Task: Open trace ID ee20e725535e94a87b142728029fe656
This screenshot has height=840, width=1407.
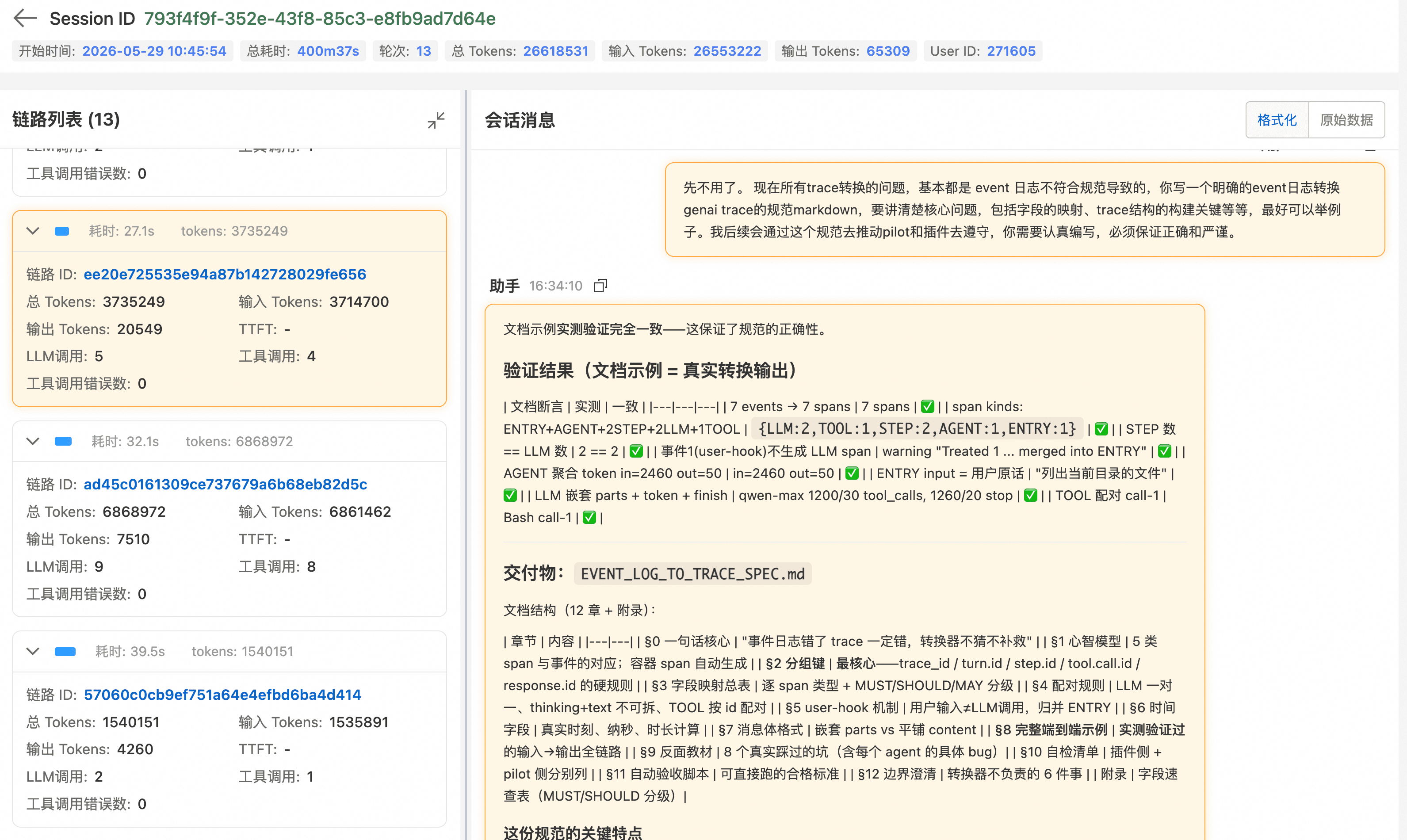Action: coord(225,275)
